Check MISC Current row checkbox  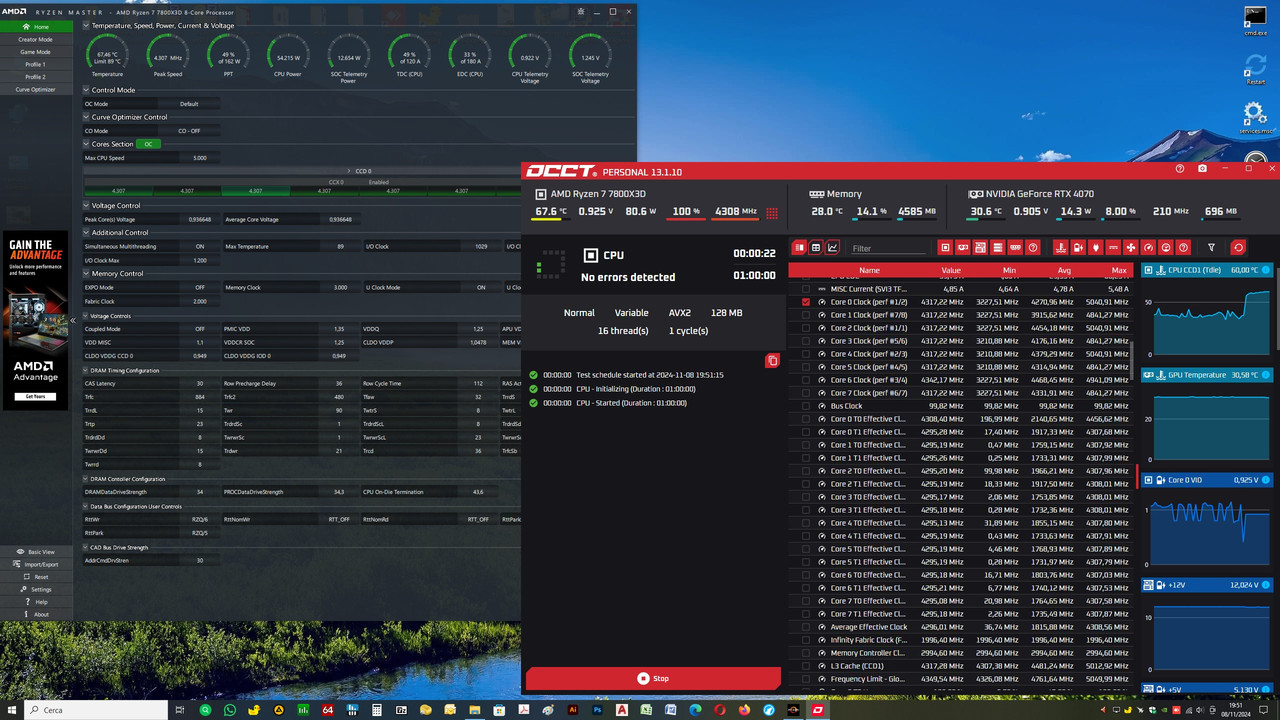pos(806,289)
